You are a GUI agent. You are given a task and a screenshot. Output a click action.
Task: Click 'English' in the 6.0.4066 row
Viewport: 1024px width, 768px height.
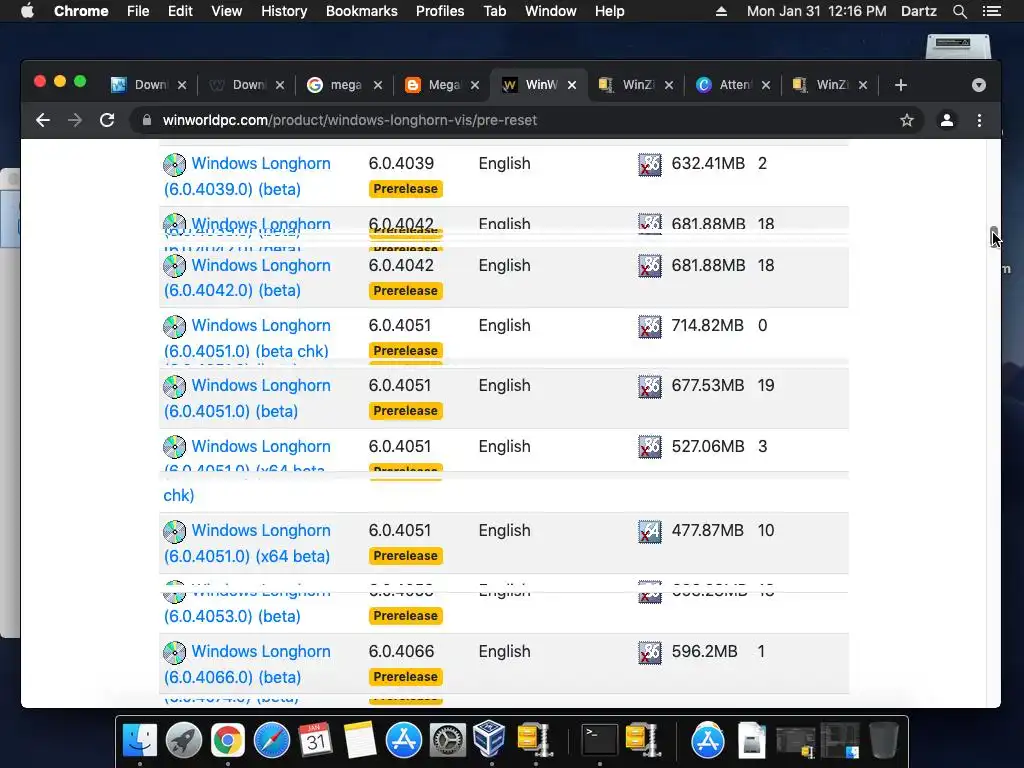(x=504, y=651)
